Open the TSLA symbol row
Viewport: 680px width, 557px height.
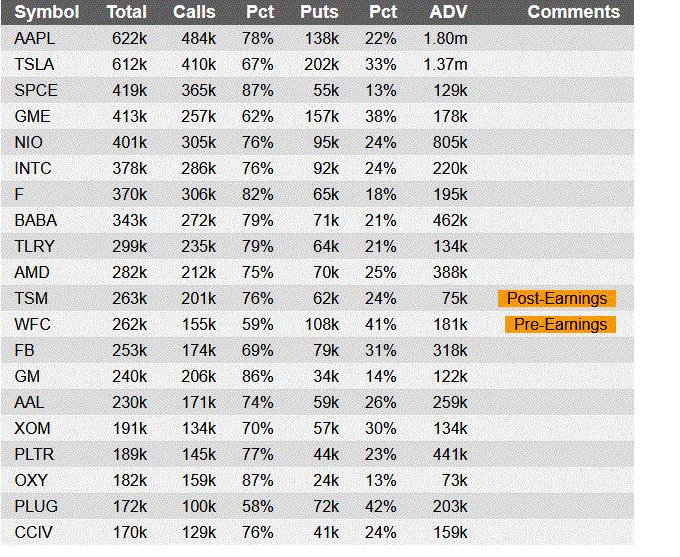click(35, 64)
